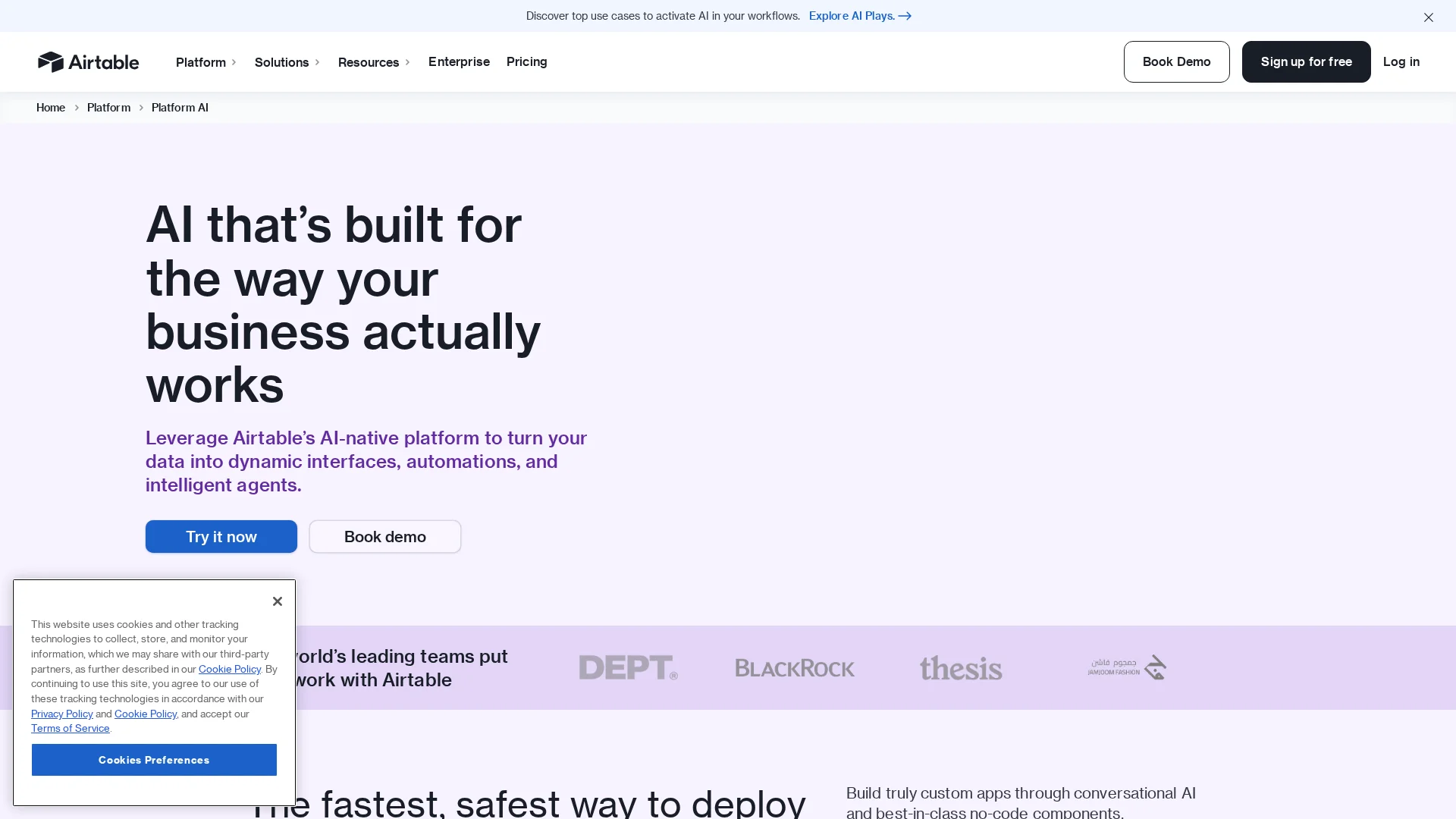Click the Airtable logo in header
This screenshot has width=1456, height=819.
[x=88, y=61]
